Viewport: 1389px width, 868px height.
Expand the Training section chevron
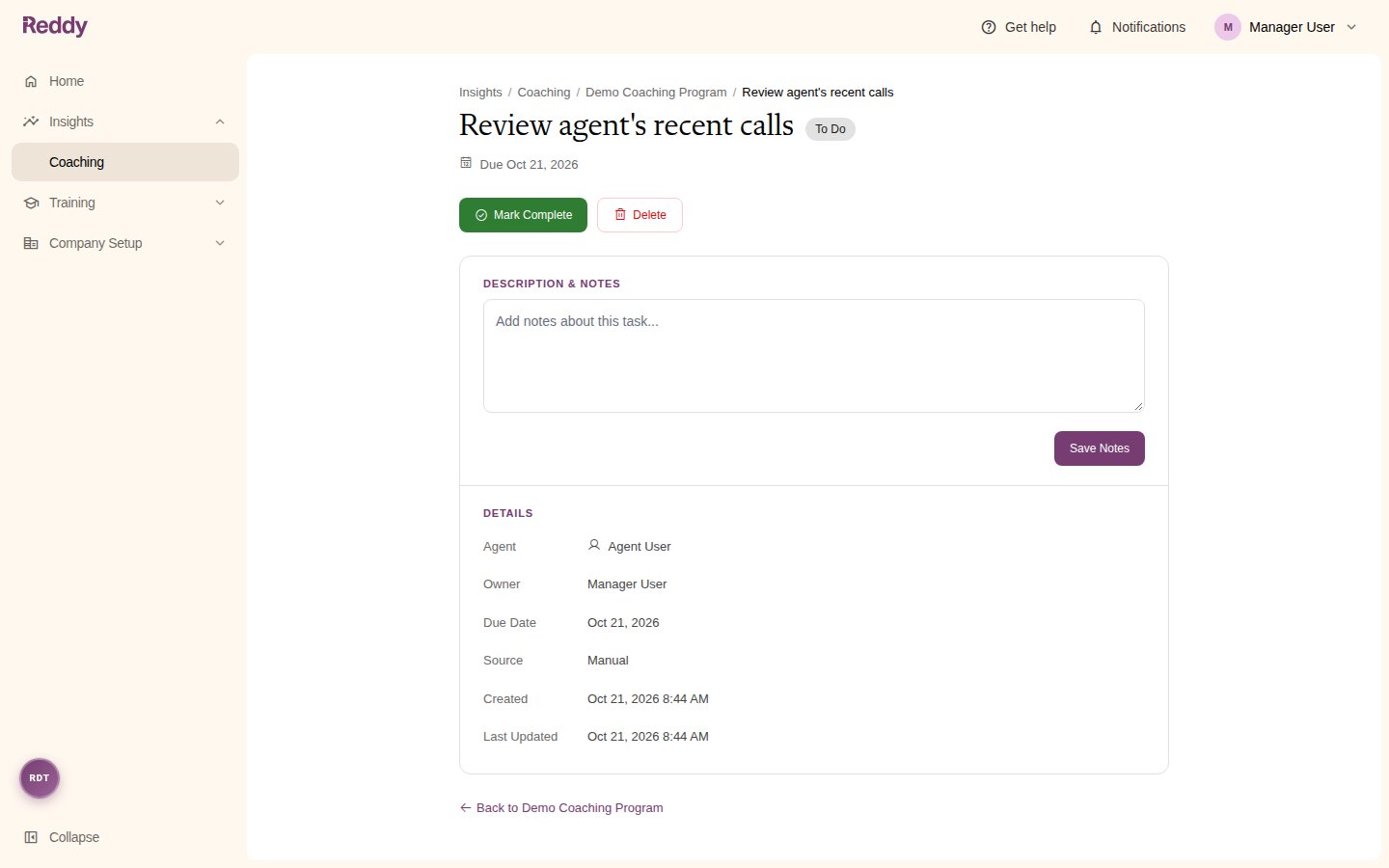(220, 203)
